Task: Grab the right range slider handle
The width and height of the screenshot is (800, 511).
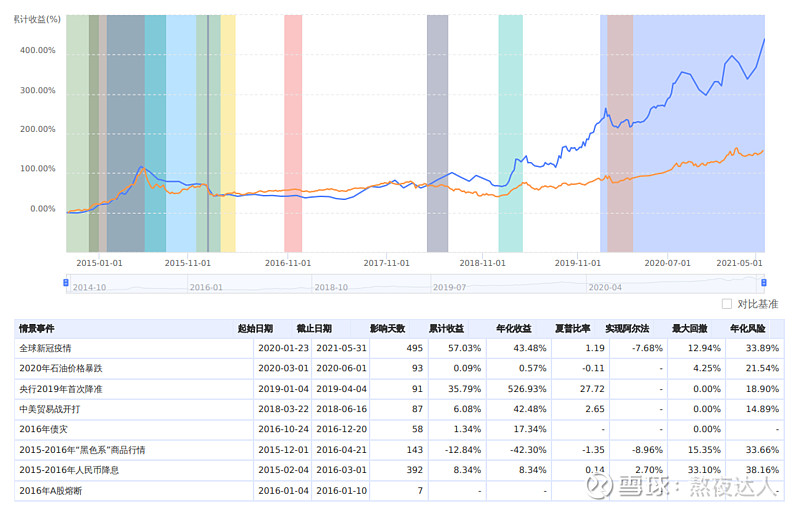Action: tap(763, 283)
